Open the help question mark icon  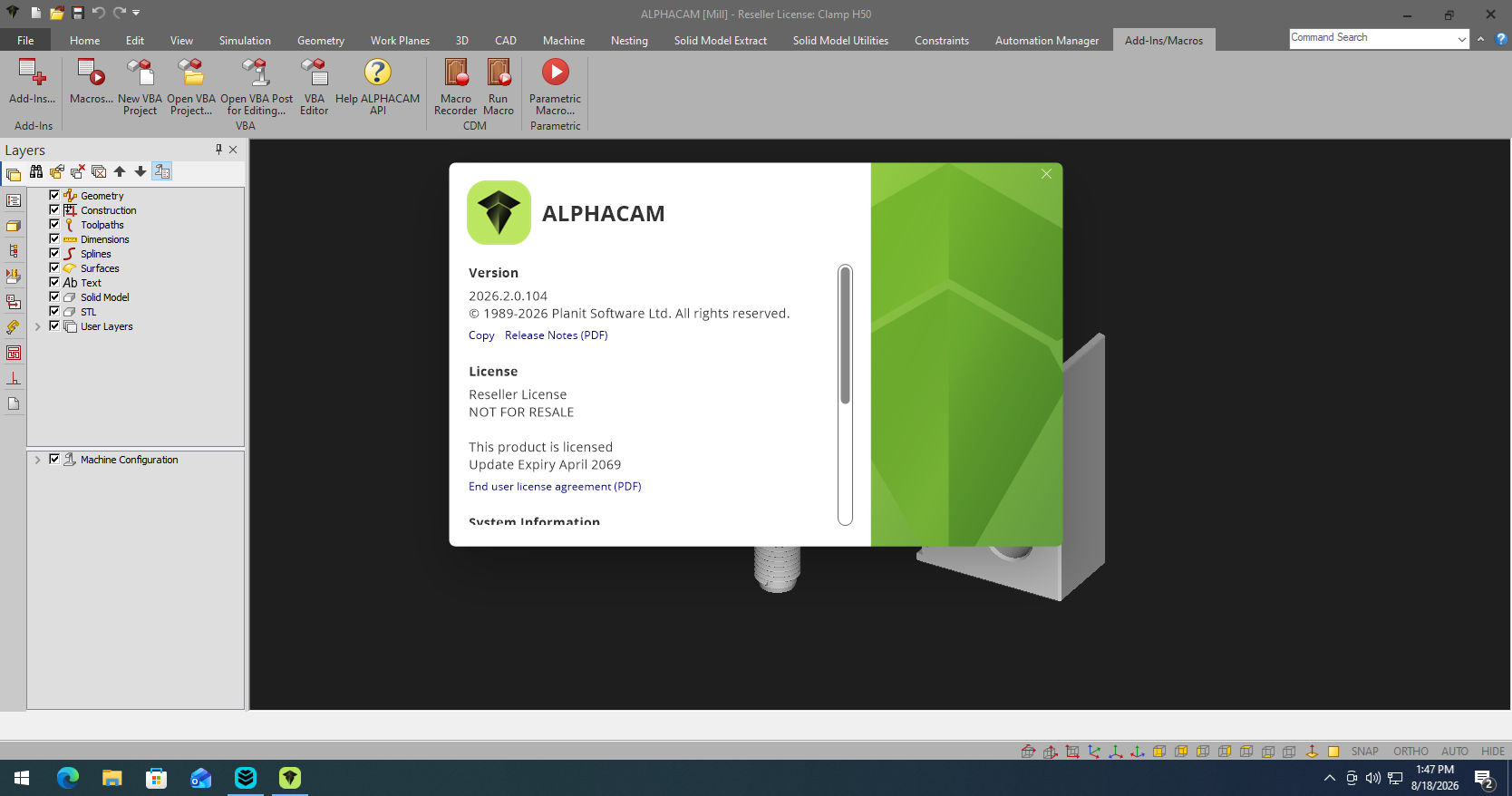(1501, 39)
